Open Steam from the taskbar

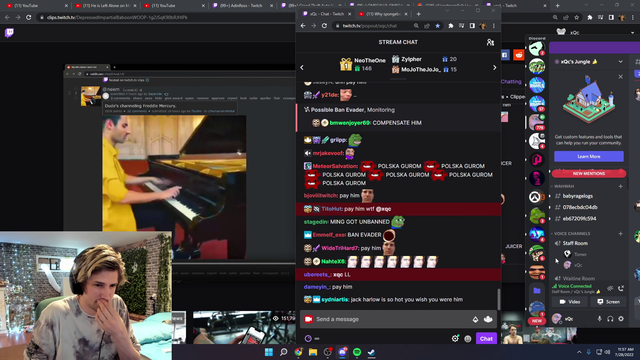371,352
